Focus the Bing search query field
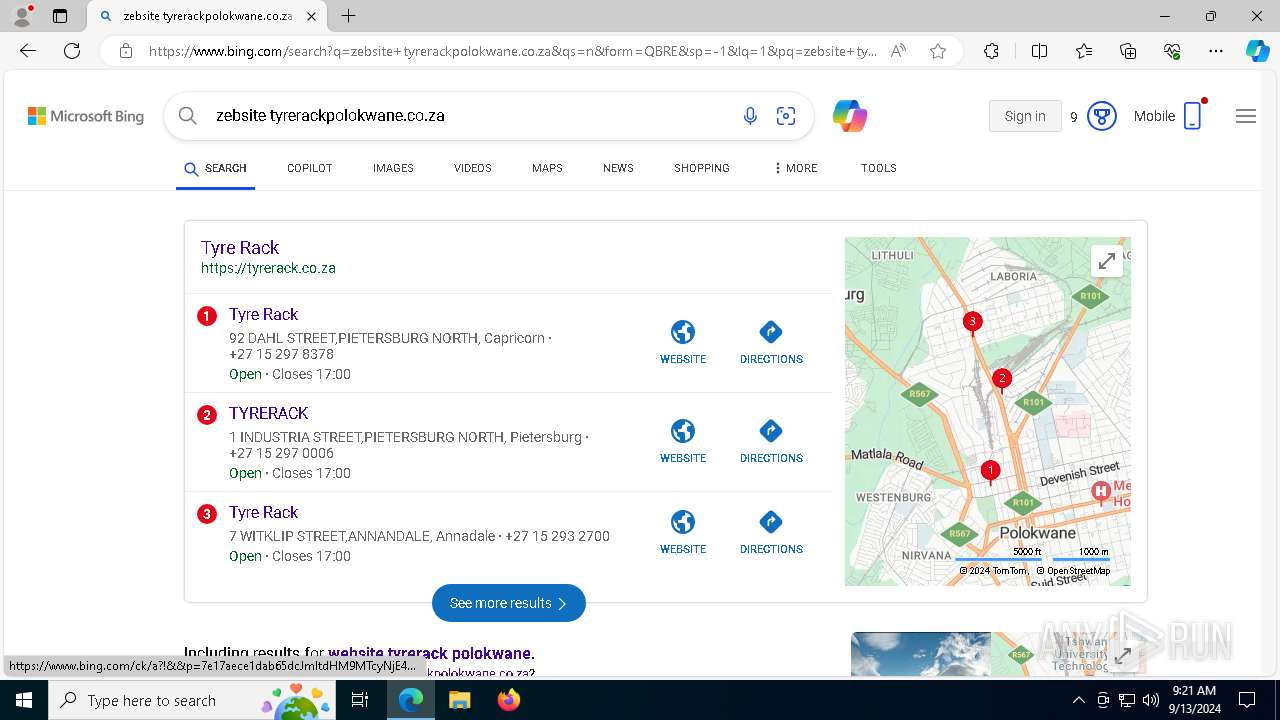 tap(468, 116)
